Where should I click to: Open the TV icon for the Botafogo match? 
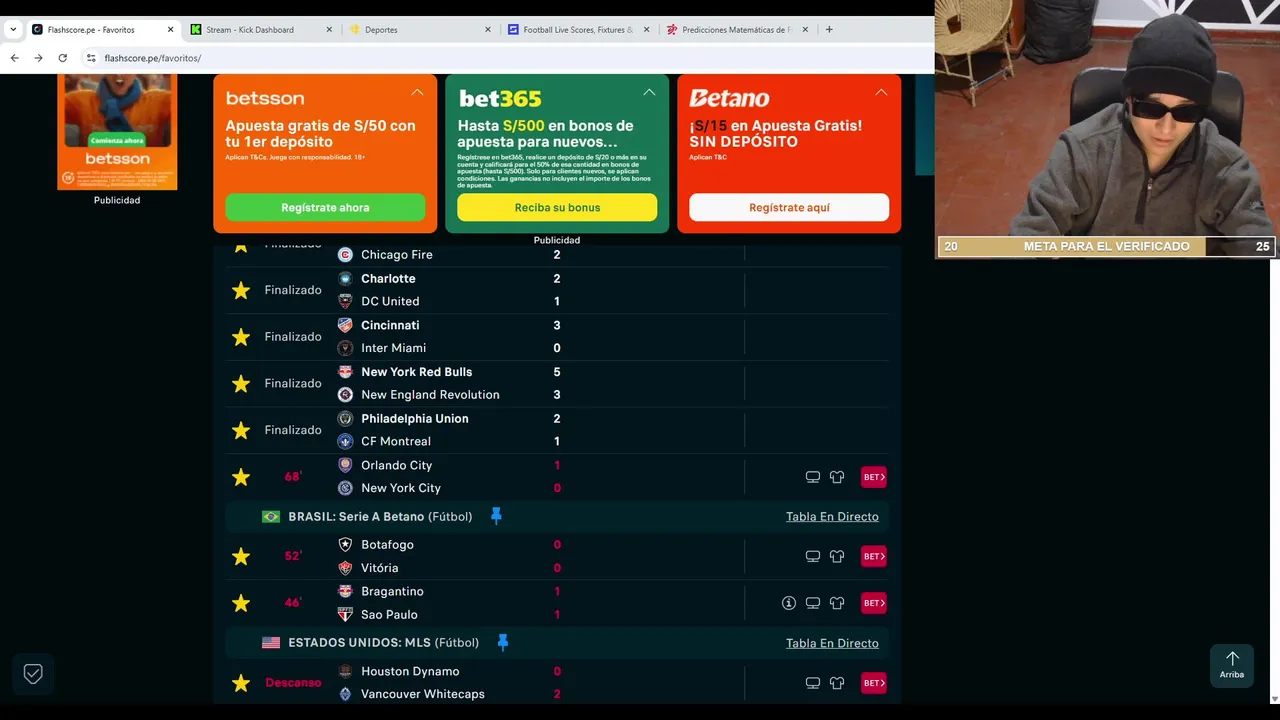coord(813,556)
